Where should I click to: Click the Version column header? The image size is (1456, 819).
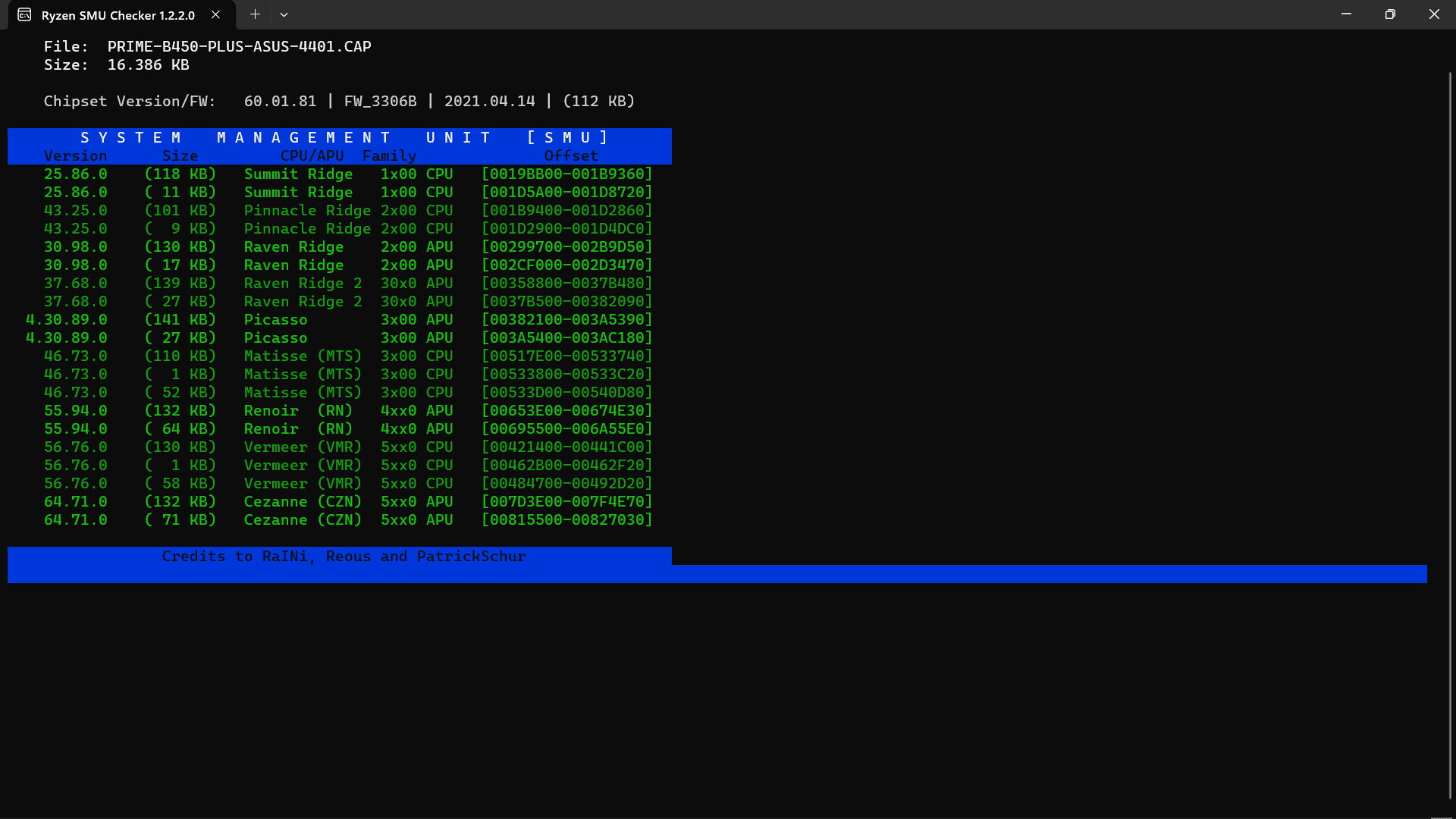tap(75, 155)
